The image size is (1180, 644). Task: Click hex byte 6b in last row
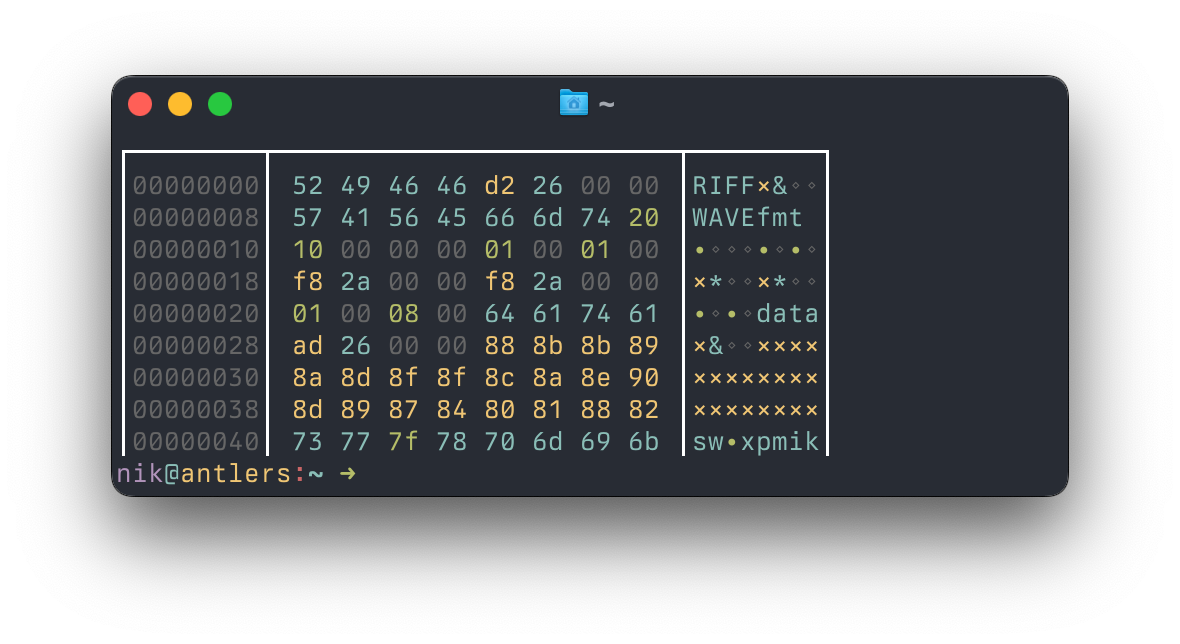(x=643, y=442)
